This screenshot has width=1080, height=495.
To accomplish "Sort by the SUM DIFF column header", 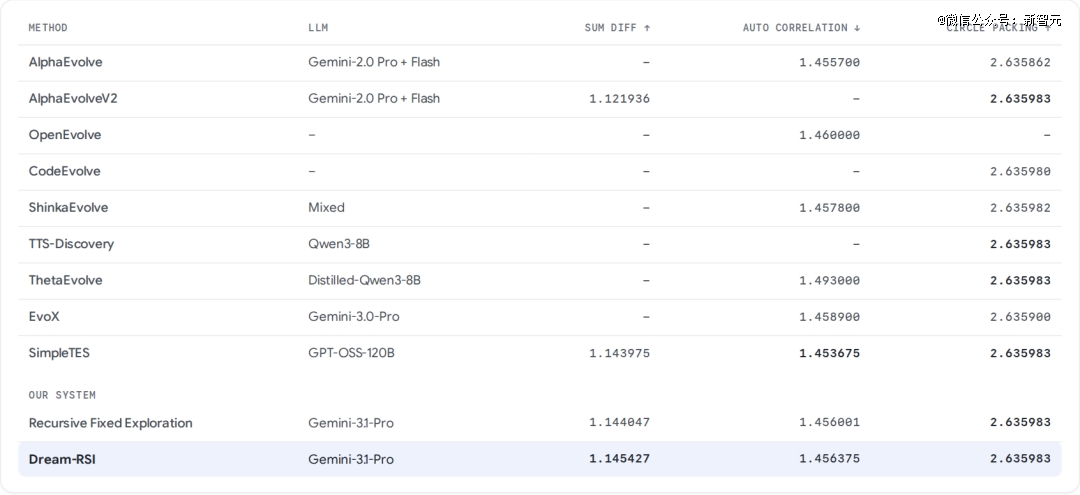I will (617, 28).
